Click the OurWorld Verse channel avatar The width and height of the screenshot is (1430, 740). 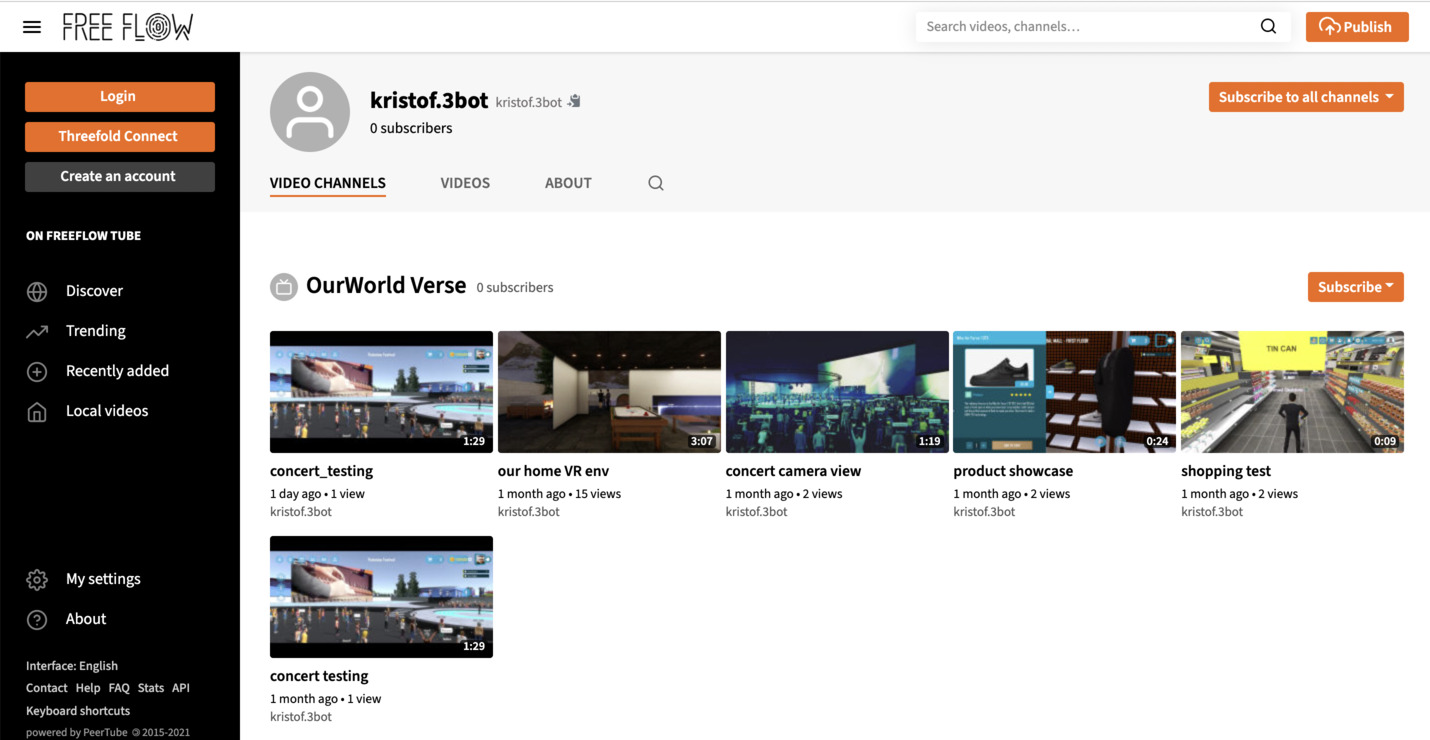pos(284,287)
